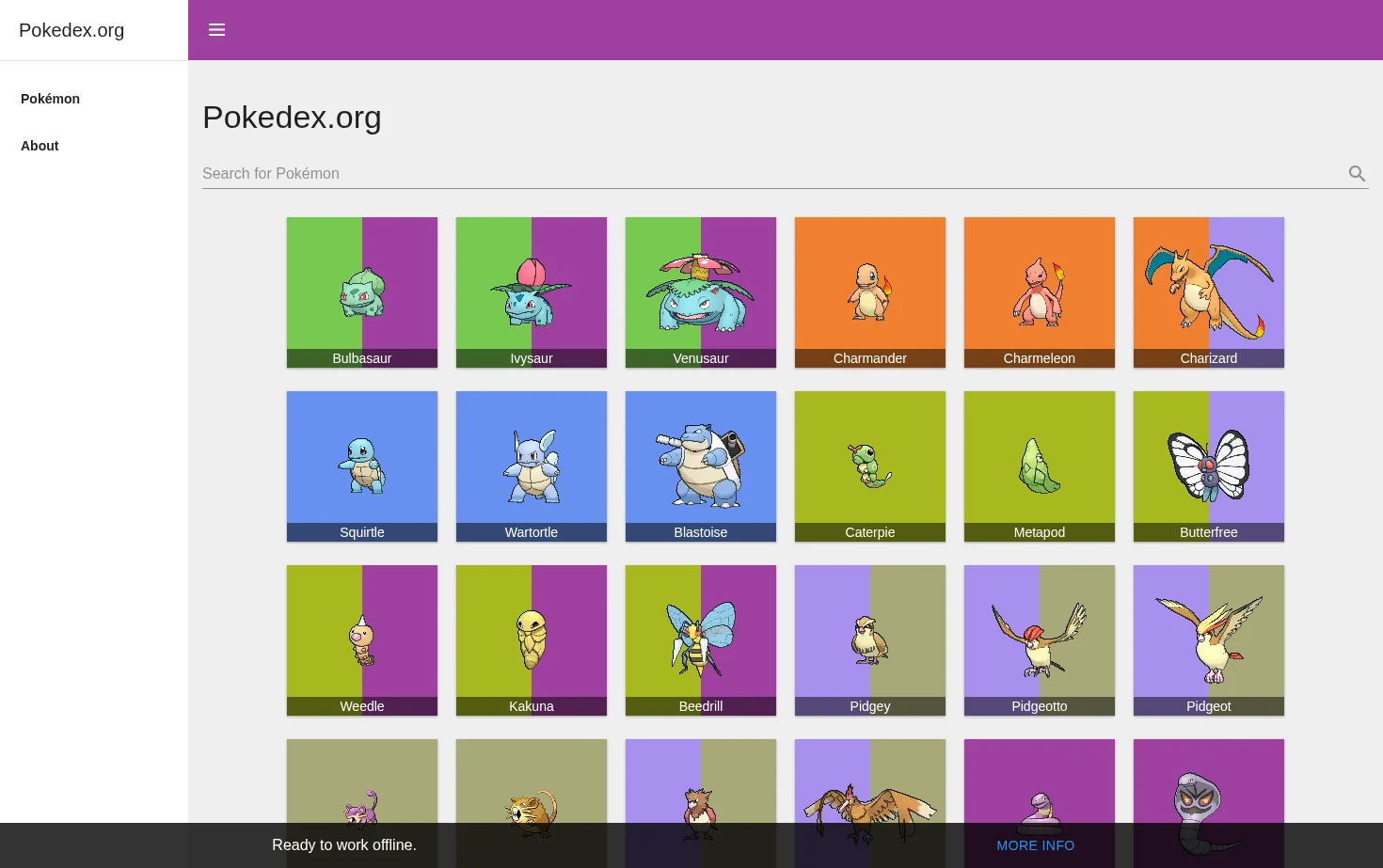Open the Pidgeot card
1383x868 pixels.
[x=1209, y=640]
